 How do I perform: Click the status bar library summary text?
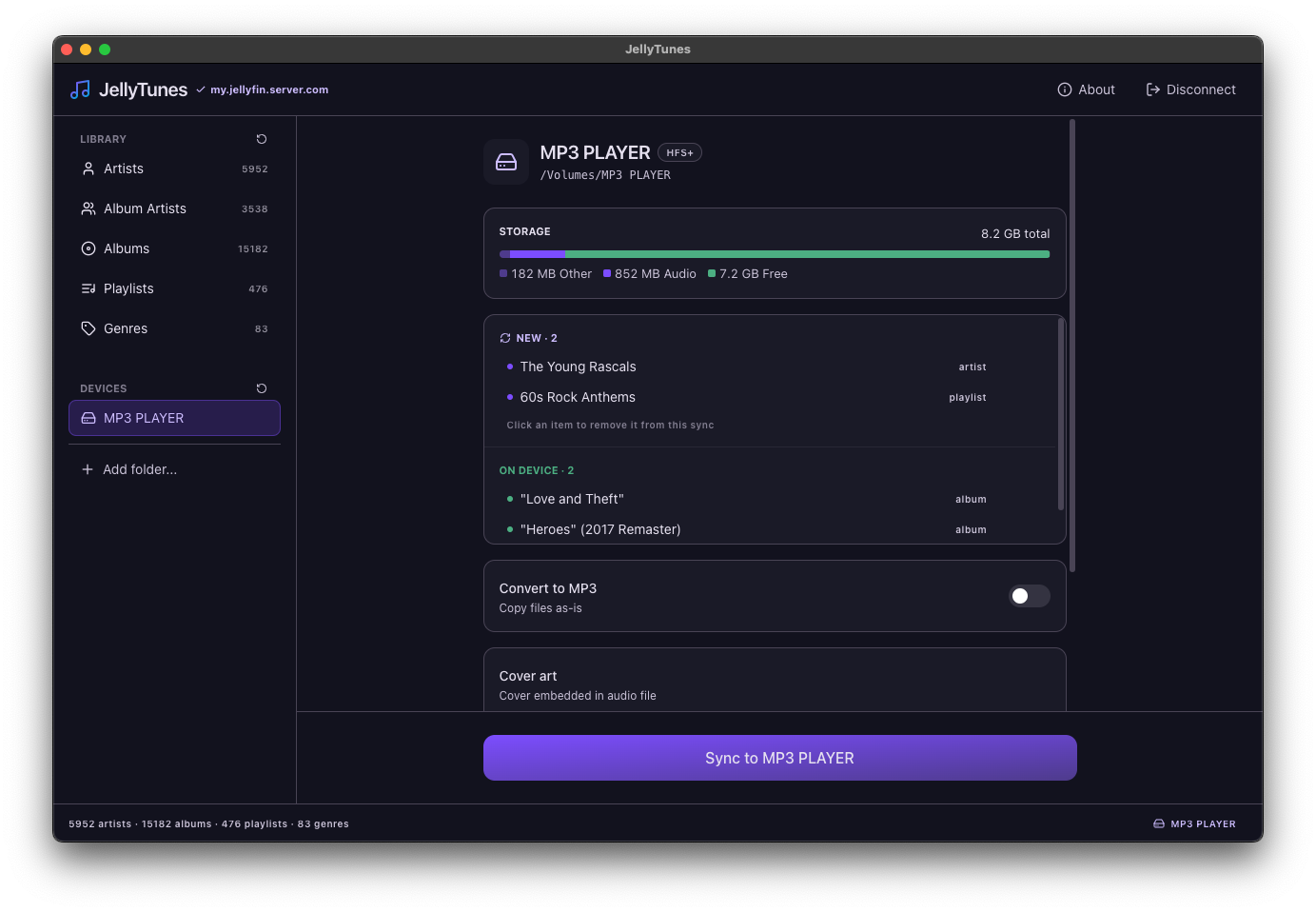[209, 824]
